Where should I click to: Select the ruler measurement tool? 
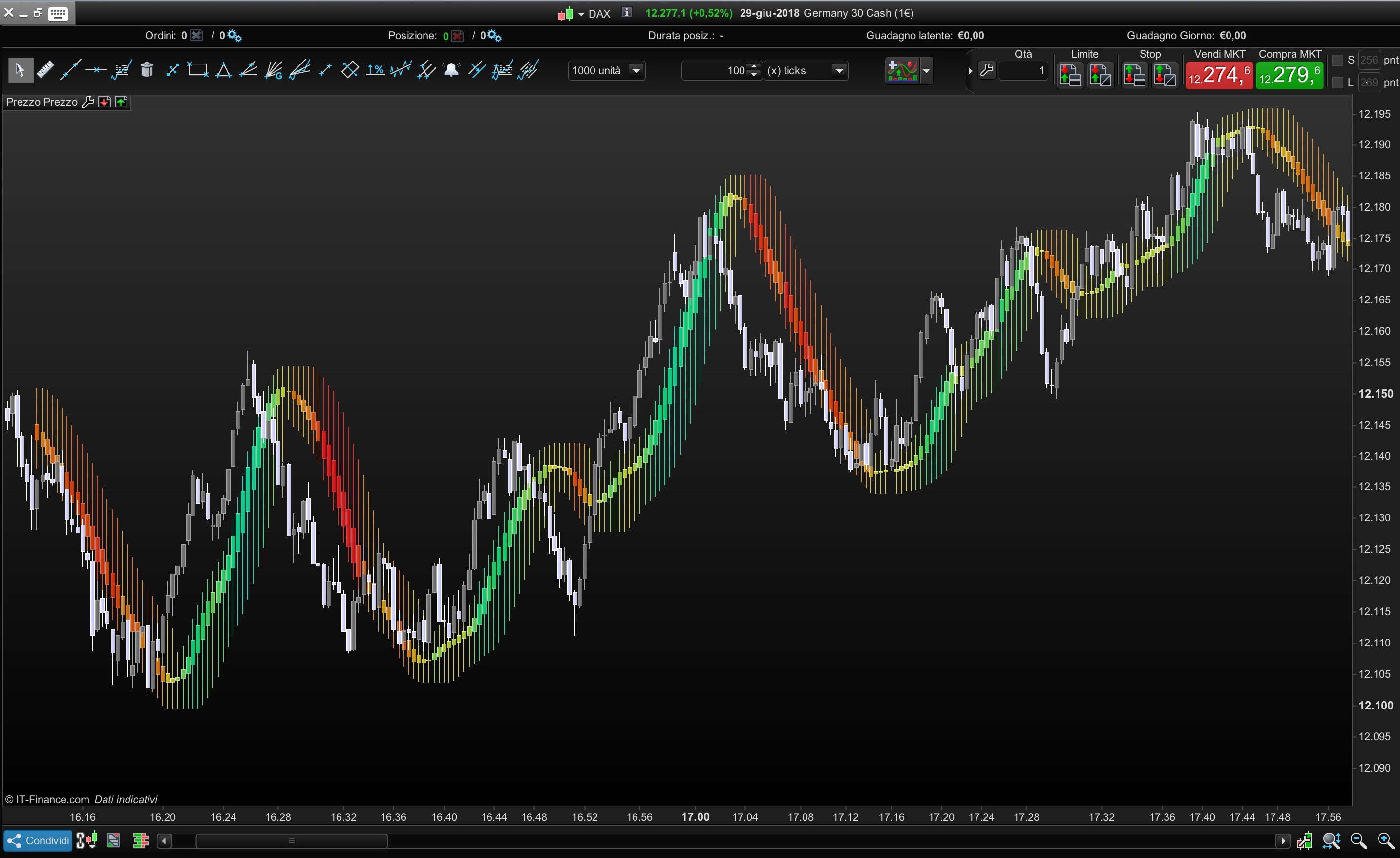[x=45, y=70]
